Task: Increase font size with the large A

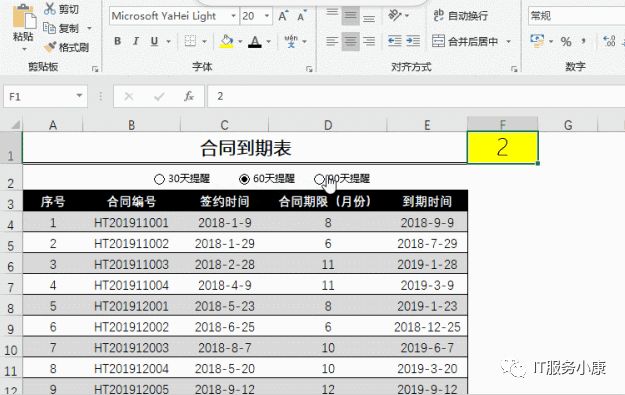Action: click(x=283, y=16)
